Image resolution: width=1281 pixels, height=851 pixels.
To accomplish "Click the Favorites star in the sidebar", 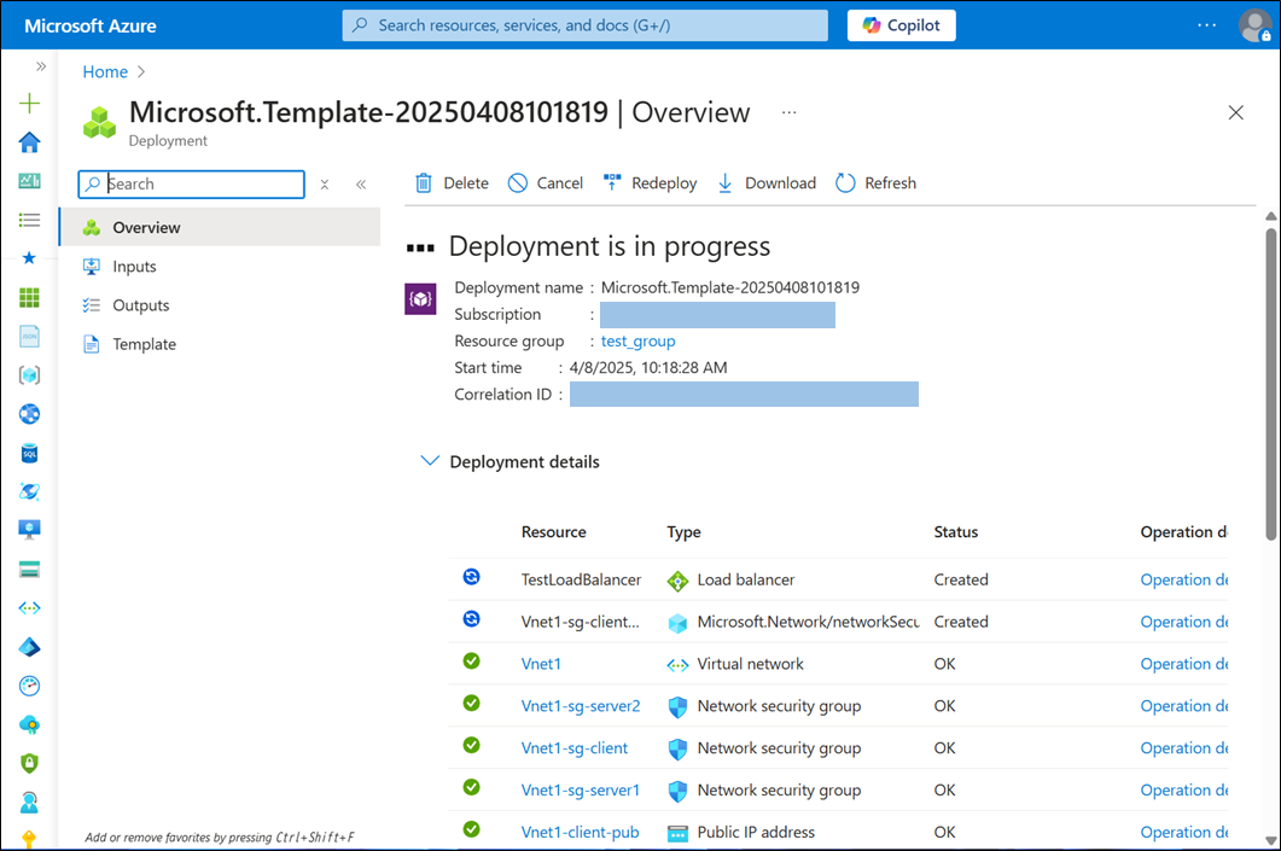I will pos(29,258).
